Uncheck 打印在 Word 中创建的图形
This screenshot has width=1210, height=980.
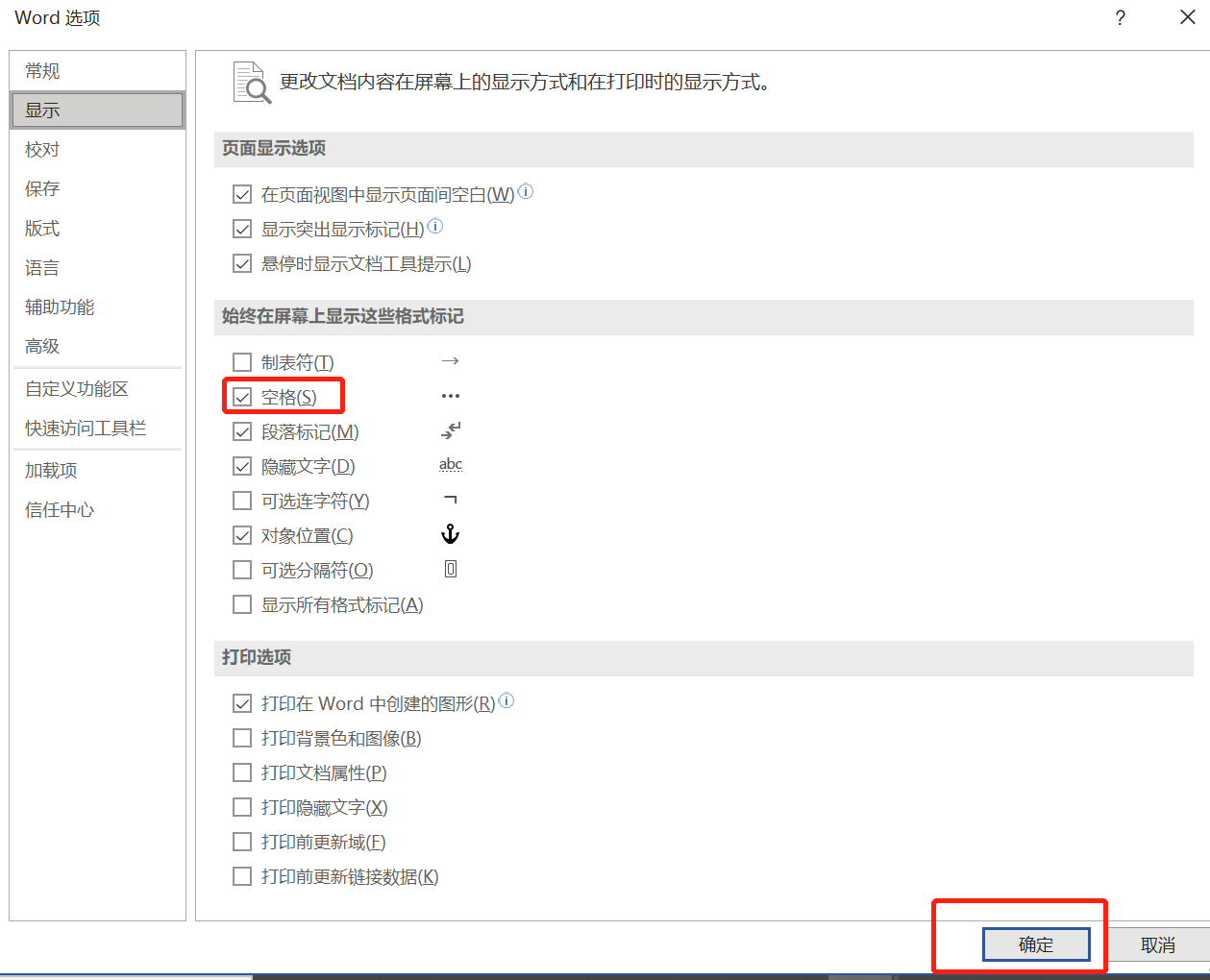coord(242,704)
